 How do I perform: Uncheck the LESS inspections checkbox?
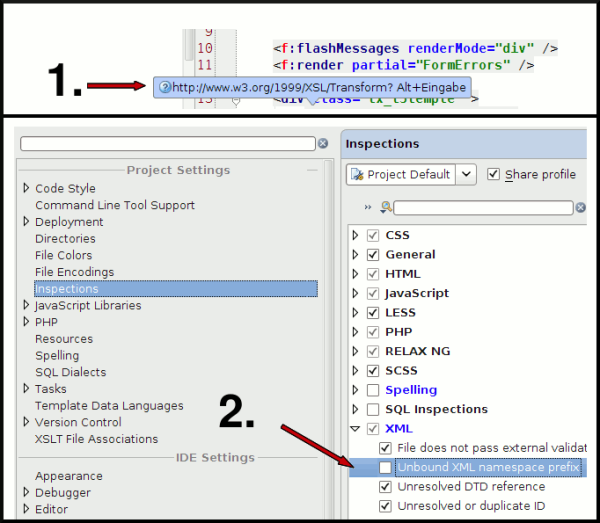(373, 313)
